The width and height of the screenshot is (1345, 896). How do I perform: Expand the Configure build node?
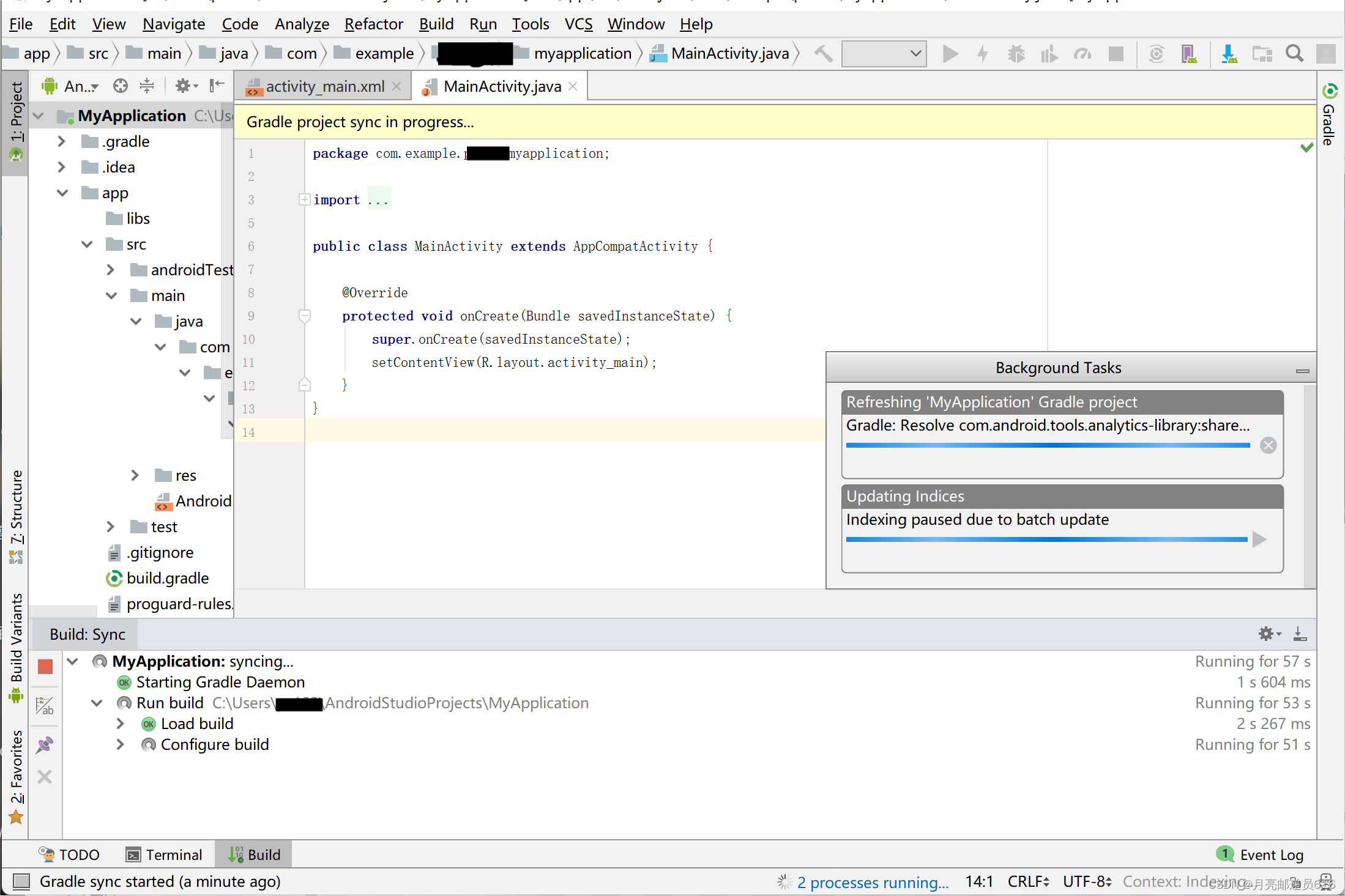[x=121, y=744]
